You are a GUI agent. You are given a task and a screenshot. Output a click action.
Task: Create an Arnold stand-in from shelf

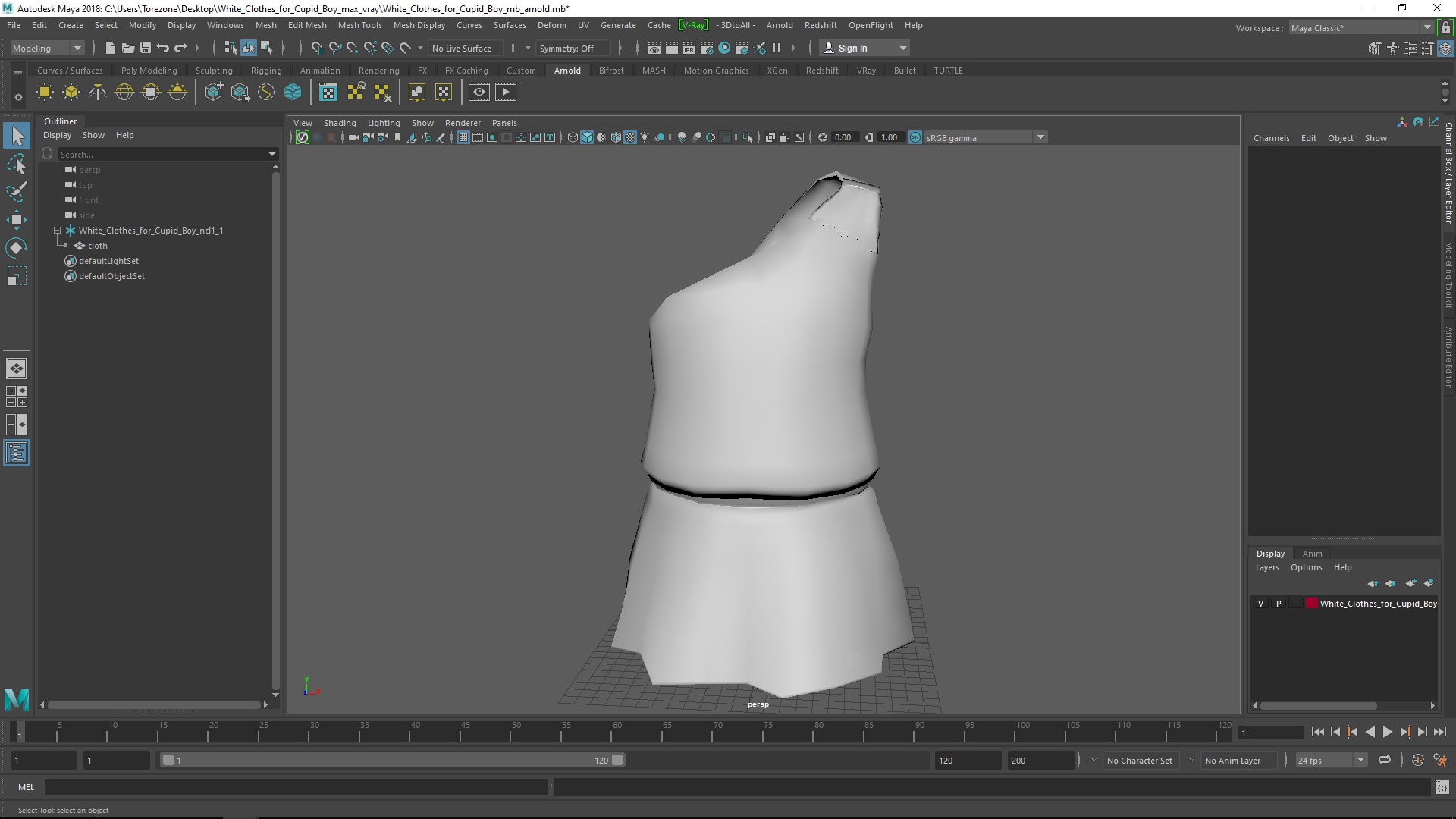pos(214,93)
